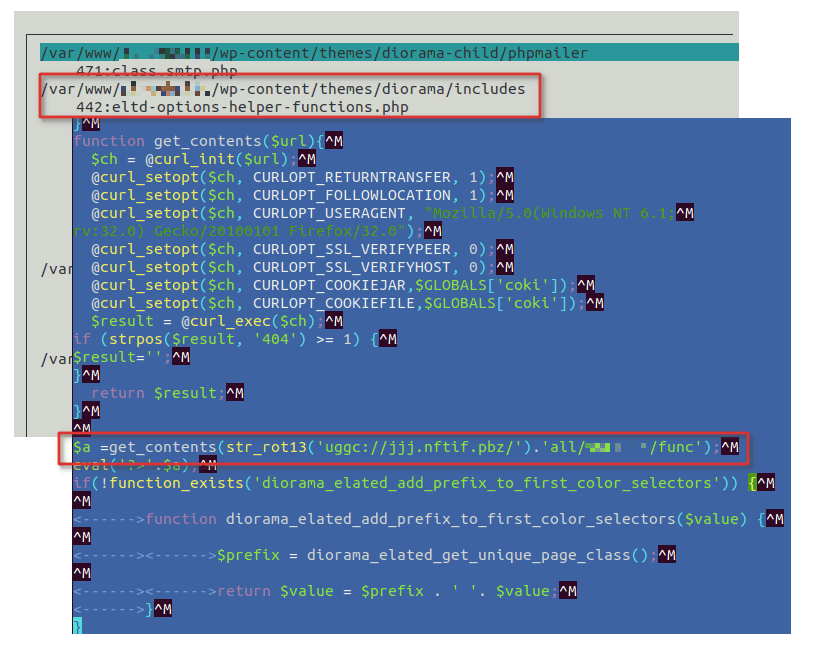Click the CURLOPT_RETURNTRANSFER setopt line
Image resolution: width=825 pixels, height=659 pixels.
click(x=302, y=177)
